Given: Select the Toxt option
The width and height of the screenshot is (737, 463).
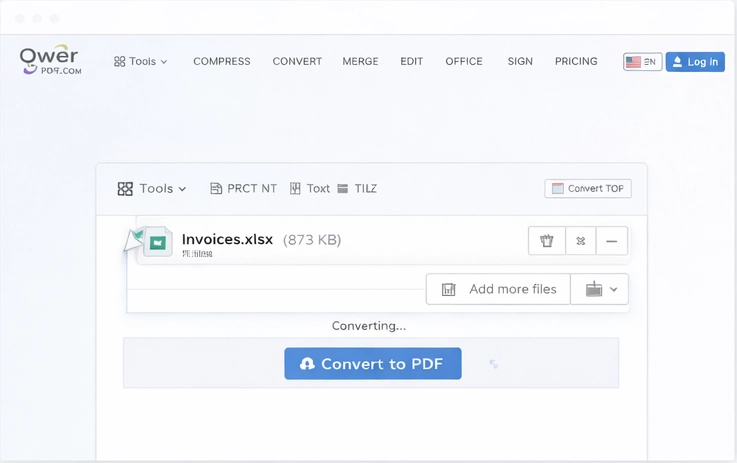Looking at the screenshot, I should (310, 188).
